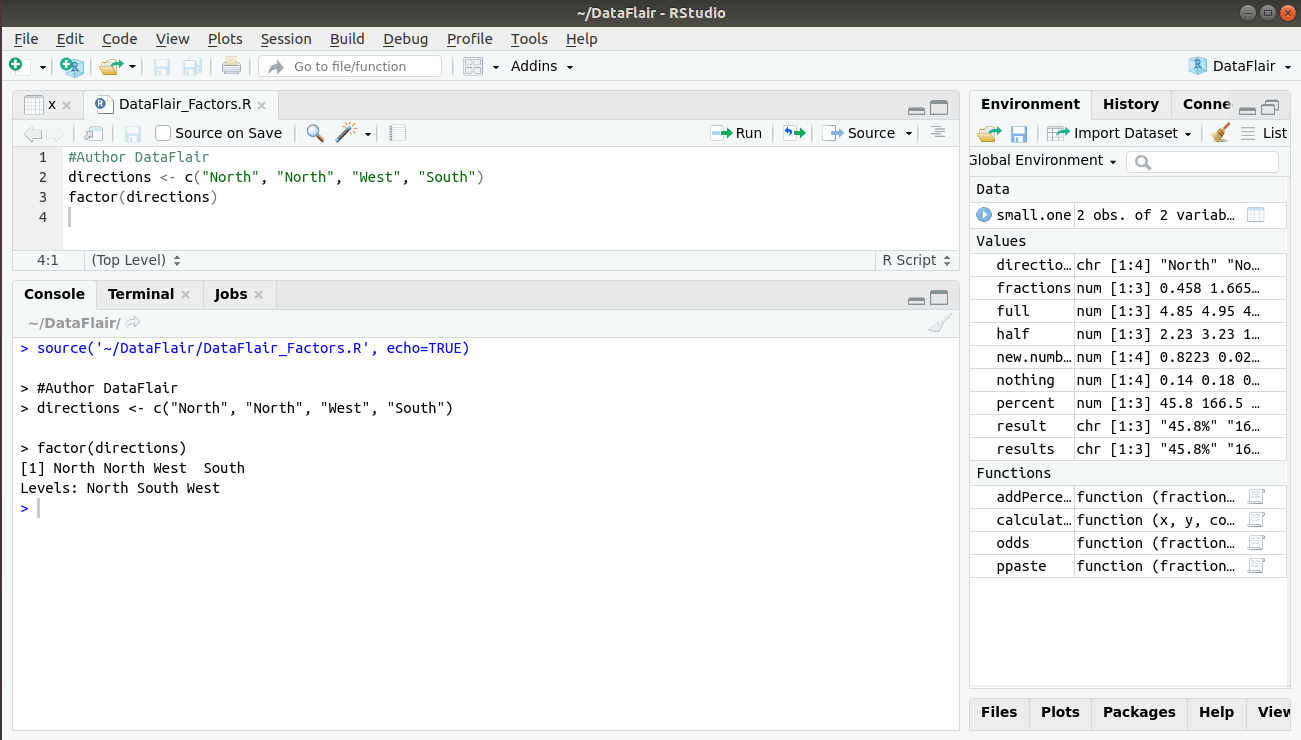Open a new file with the green plus icon
The image size is (1301, 740).
pos(16,66)
